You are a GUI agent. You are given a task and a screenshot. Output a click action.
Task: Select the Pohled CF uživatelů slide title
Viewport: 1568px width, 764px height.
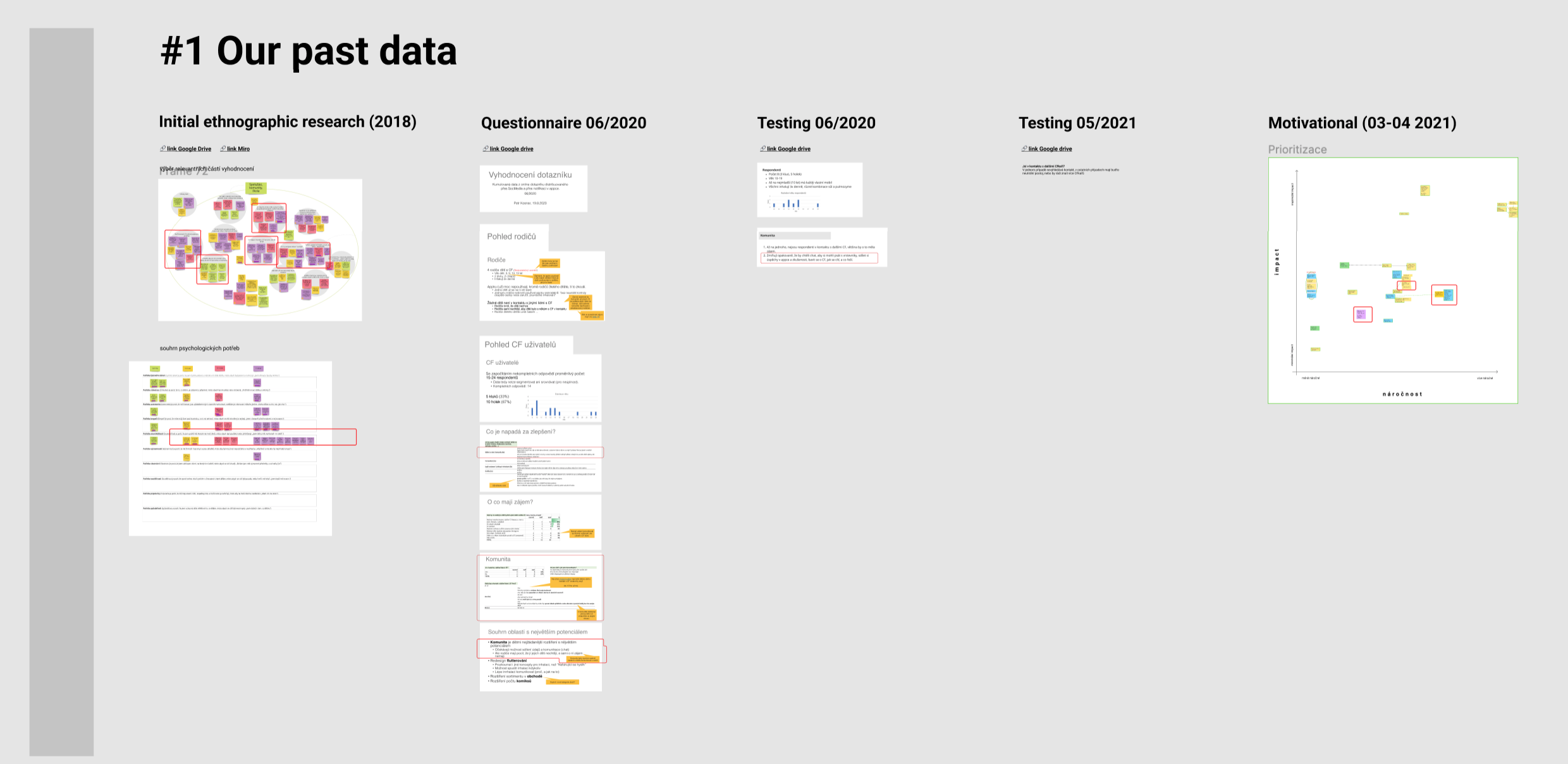pyautogui.click(x=520, y=345)
